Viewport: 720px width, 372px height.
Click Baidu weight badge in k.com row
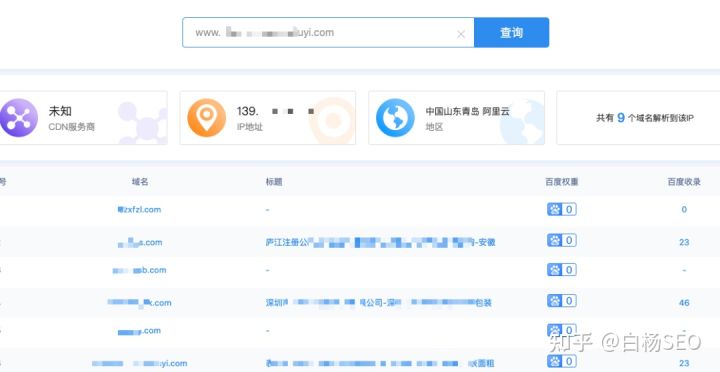pyautogui.click(x=562, y=301)
